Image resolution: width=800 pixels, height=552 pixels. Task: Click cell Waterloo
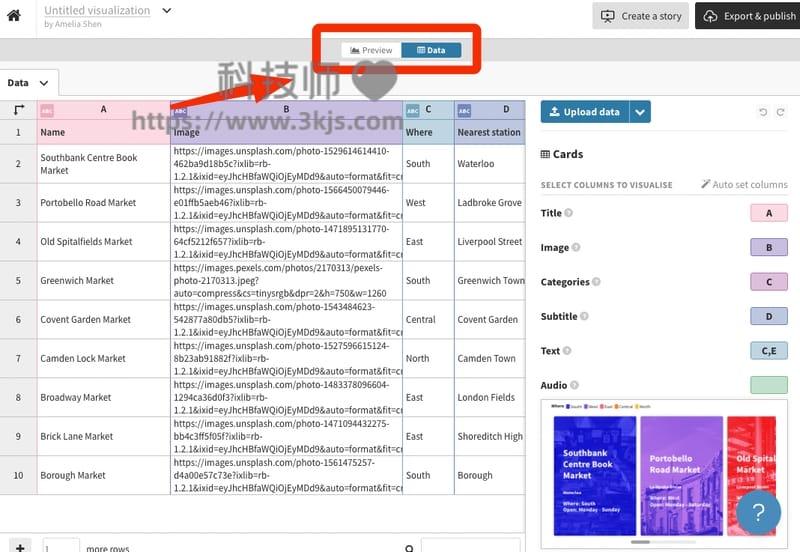(x=490, y=164)
